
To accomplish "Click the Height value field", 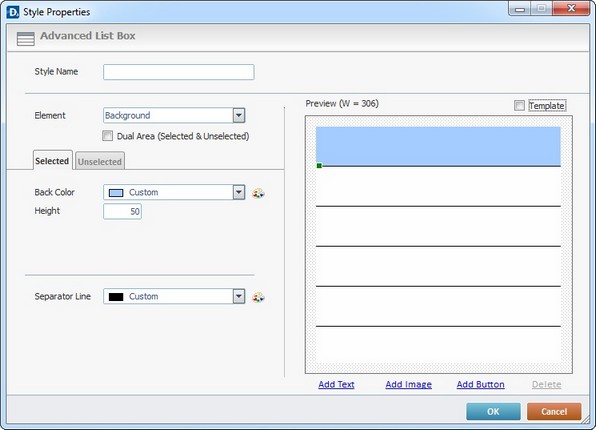I will pos(122,211).
